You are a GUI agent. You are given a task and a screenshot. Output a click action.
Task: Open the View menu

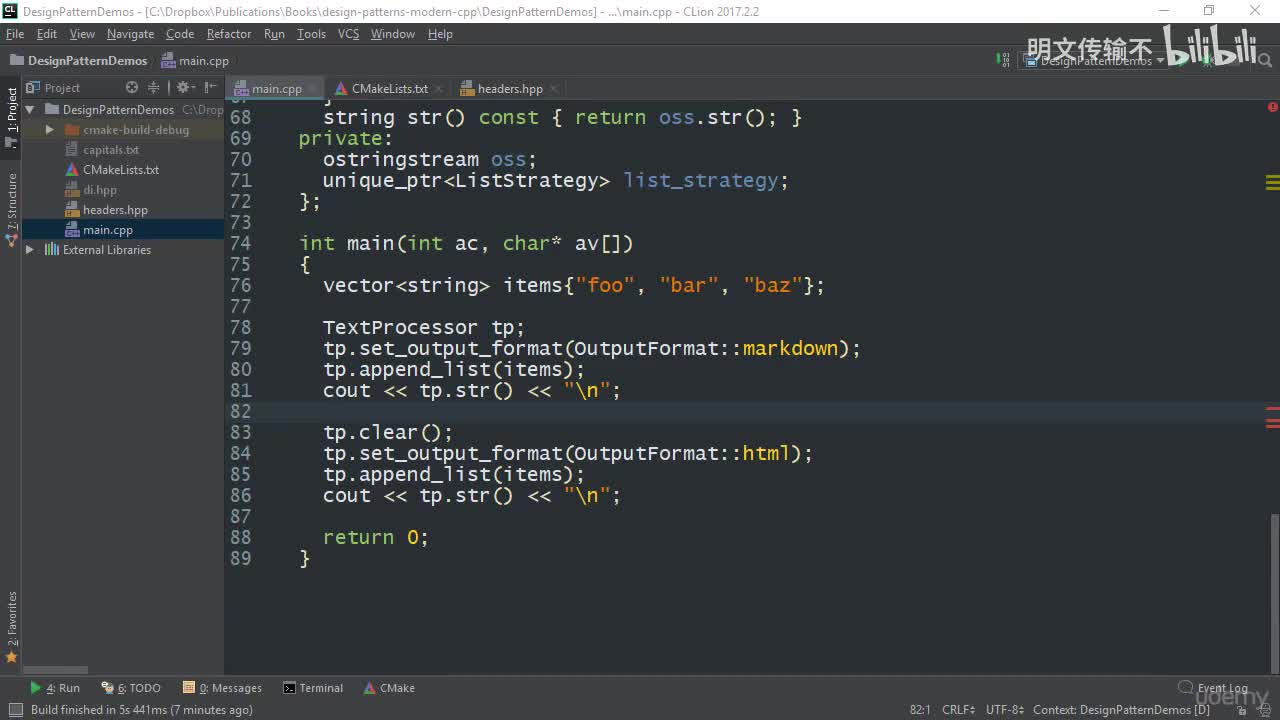[82, 34]
